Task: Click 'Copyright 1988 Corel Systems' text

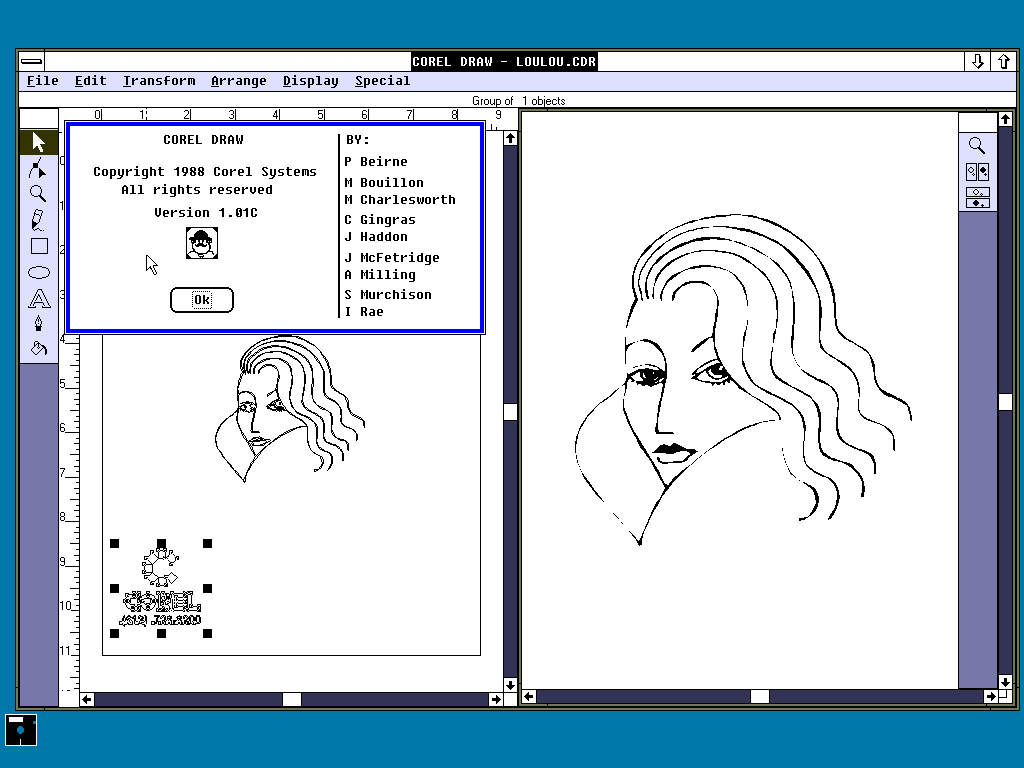Action: (x=204, y=172)
